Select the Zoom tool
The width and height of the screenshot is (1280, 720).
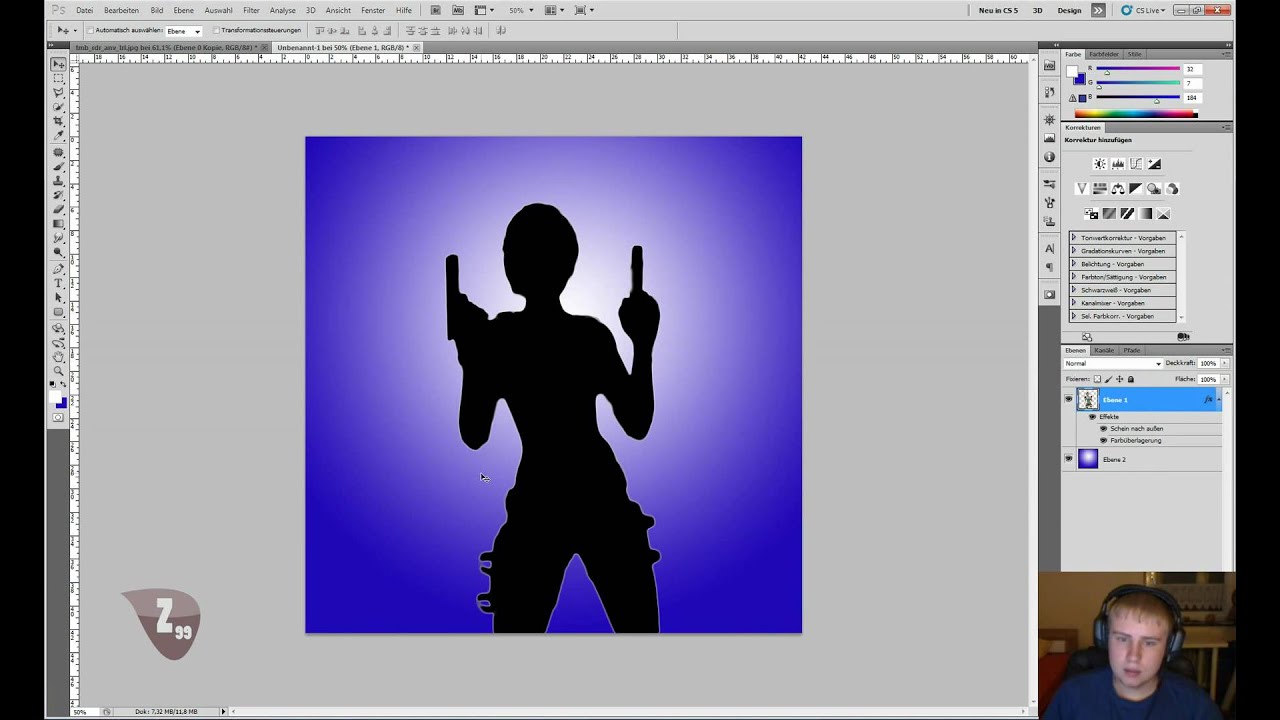click(58, 370)
